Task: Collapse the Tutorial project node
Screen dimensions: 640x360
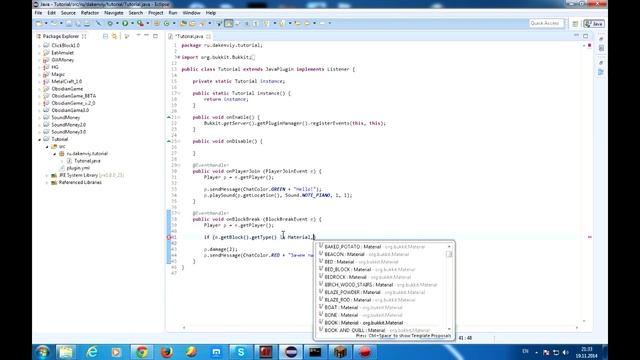Action: coord(40,140)
